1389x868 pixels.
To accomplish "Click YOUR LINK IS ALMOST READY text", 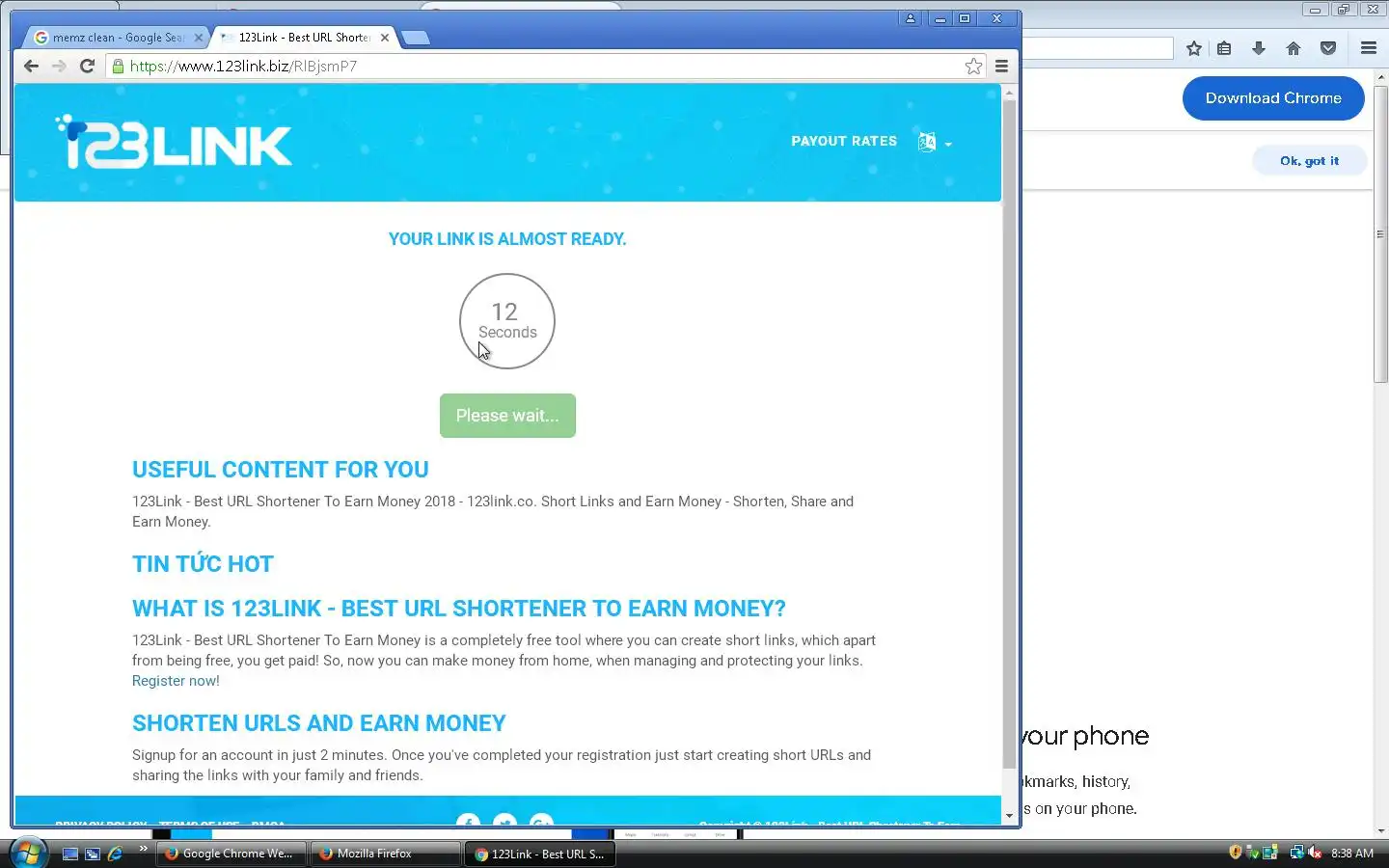I will pyautogui.click(x=507, y=239).
